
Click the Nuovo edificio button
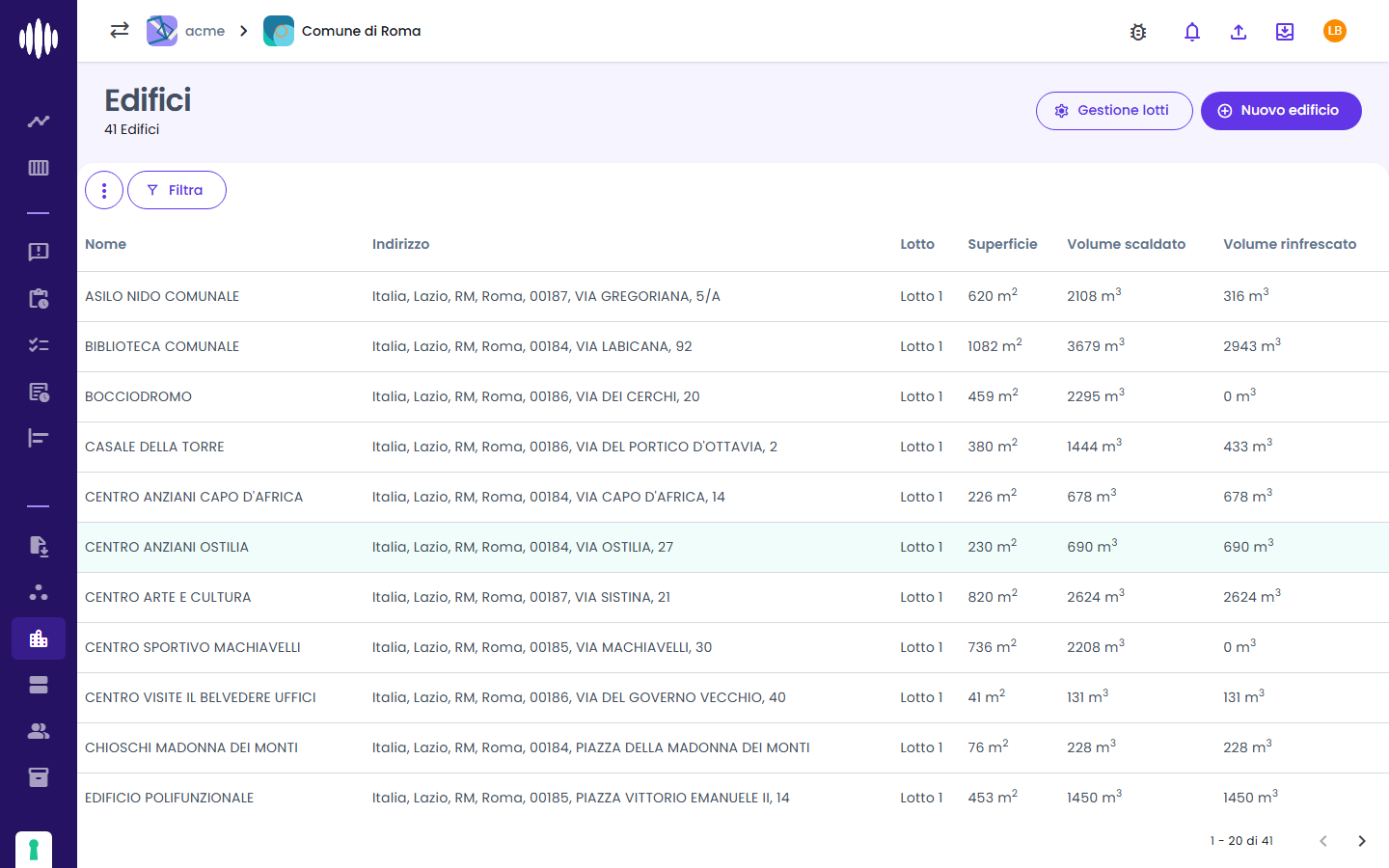tap(1281, 111)
